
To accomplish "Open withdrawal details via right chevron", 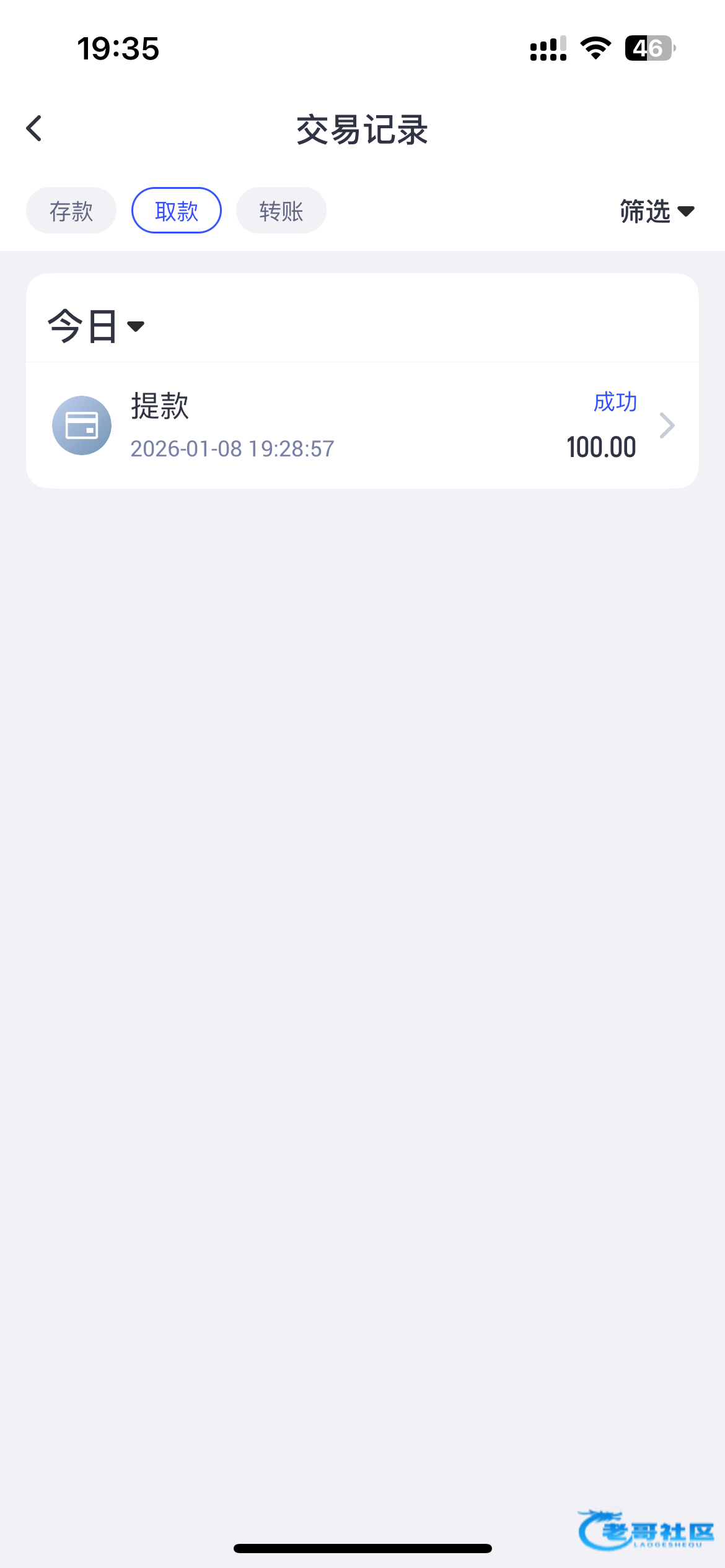I will (x=667, y=425).
